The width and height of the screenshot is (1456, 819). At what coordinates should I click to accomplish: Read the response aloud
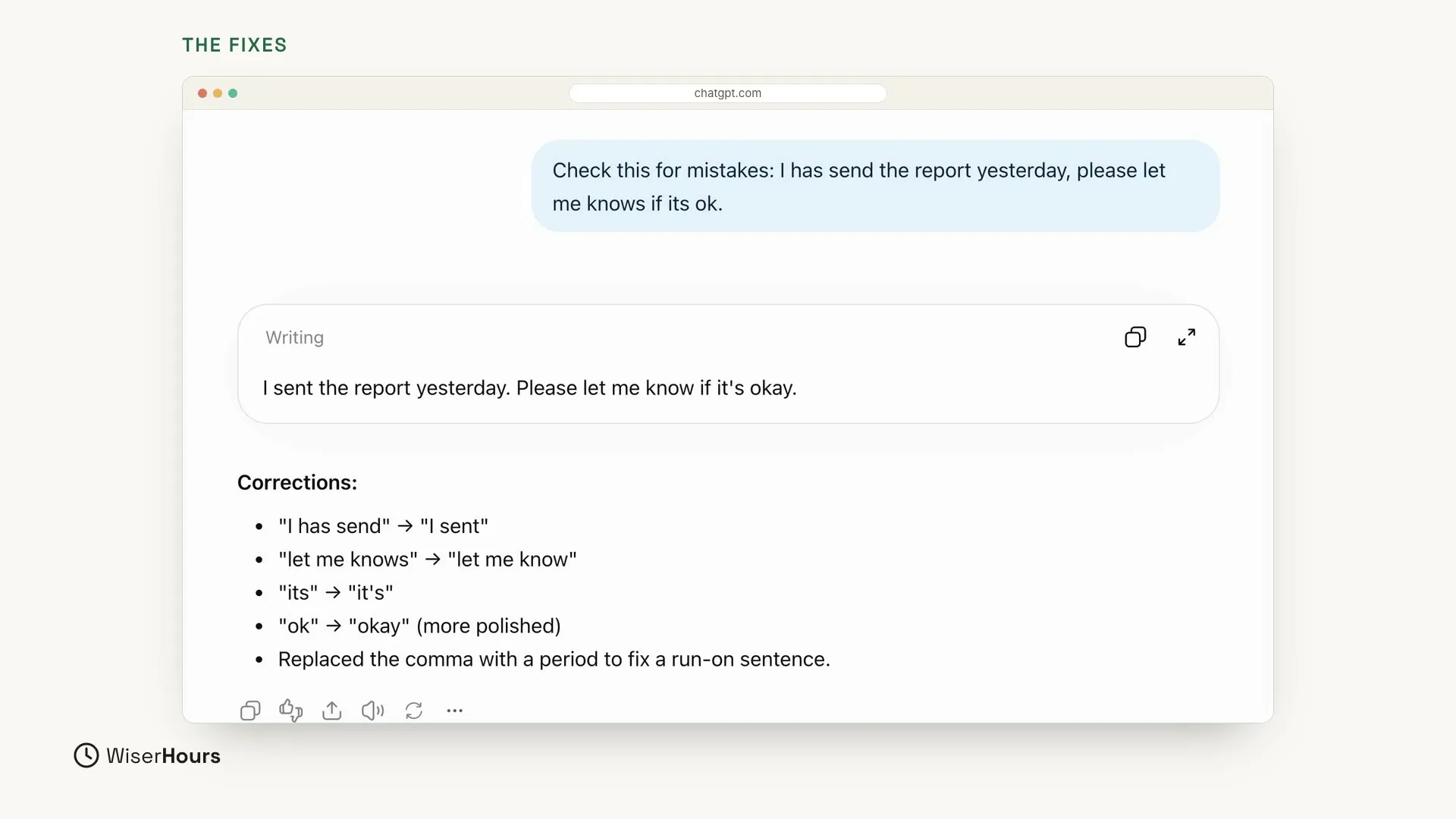click(x=373, y=711)
